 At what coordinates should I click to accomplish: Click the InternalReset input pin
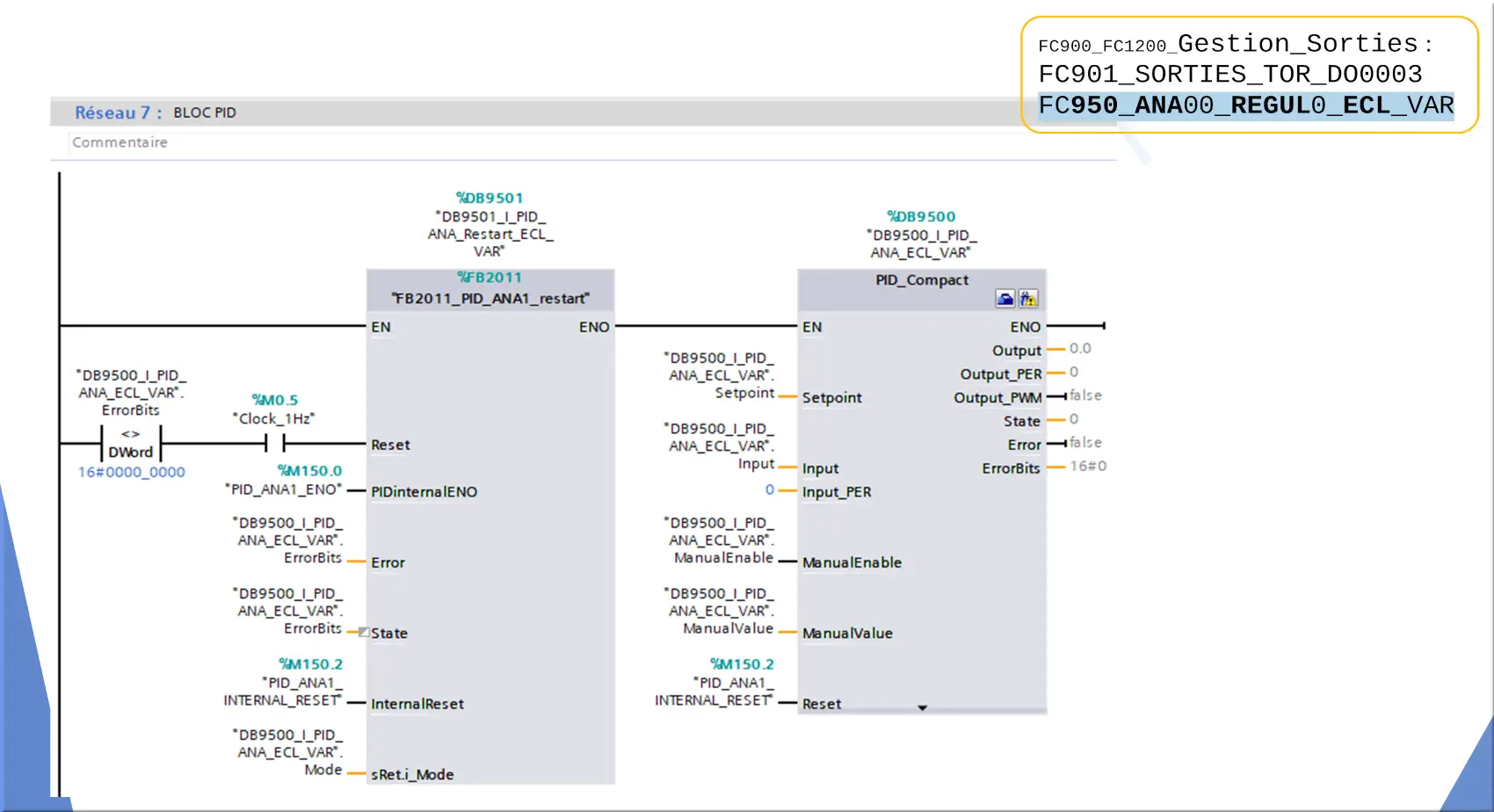(417, 704)
